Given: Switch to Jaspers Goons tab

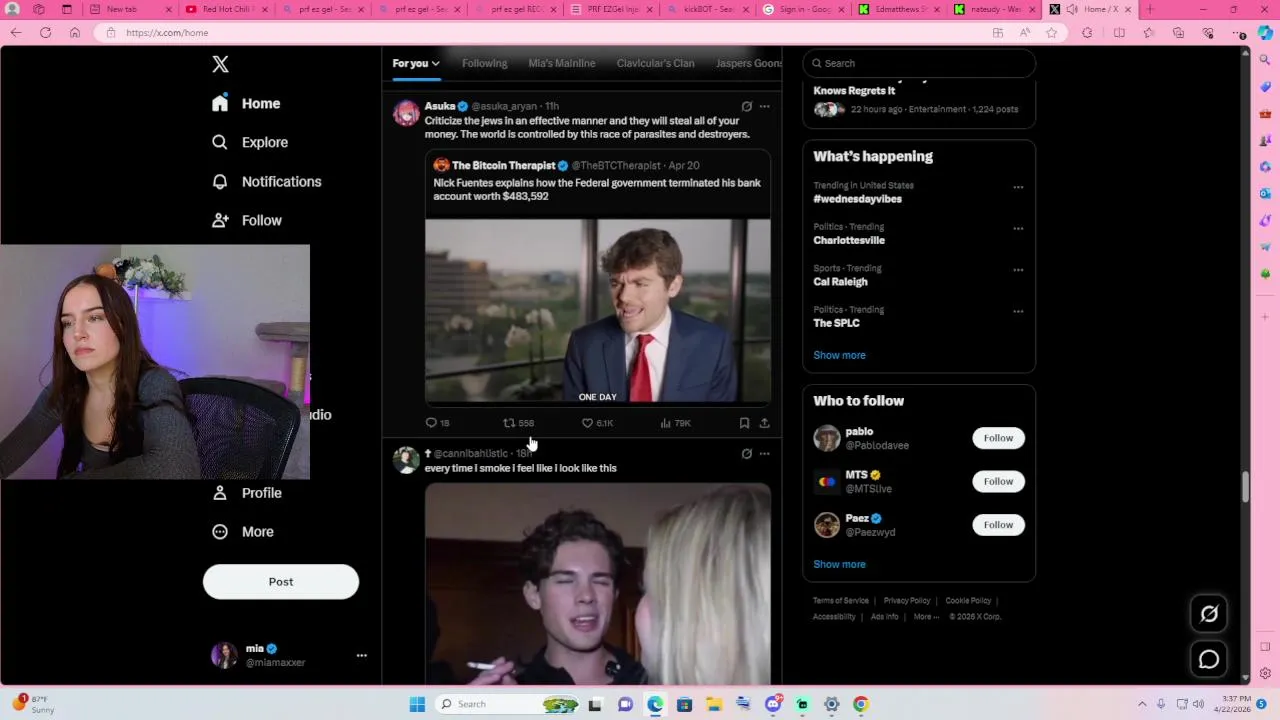Looking at the screenshot, I should pyautogui.click(x=749, y=63).
